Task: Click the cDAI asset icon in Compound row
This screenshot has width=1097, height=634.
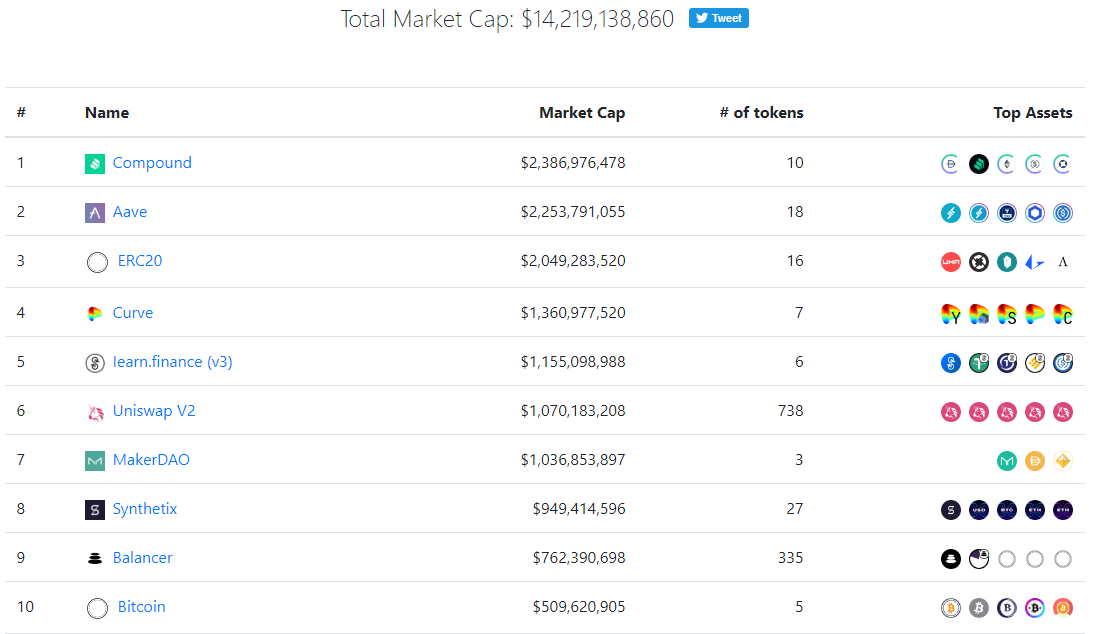Action: pyautogui.click(x=950, y=164)
